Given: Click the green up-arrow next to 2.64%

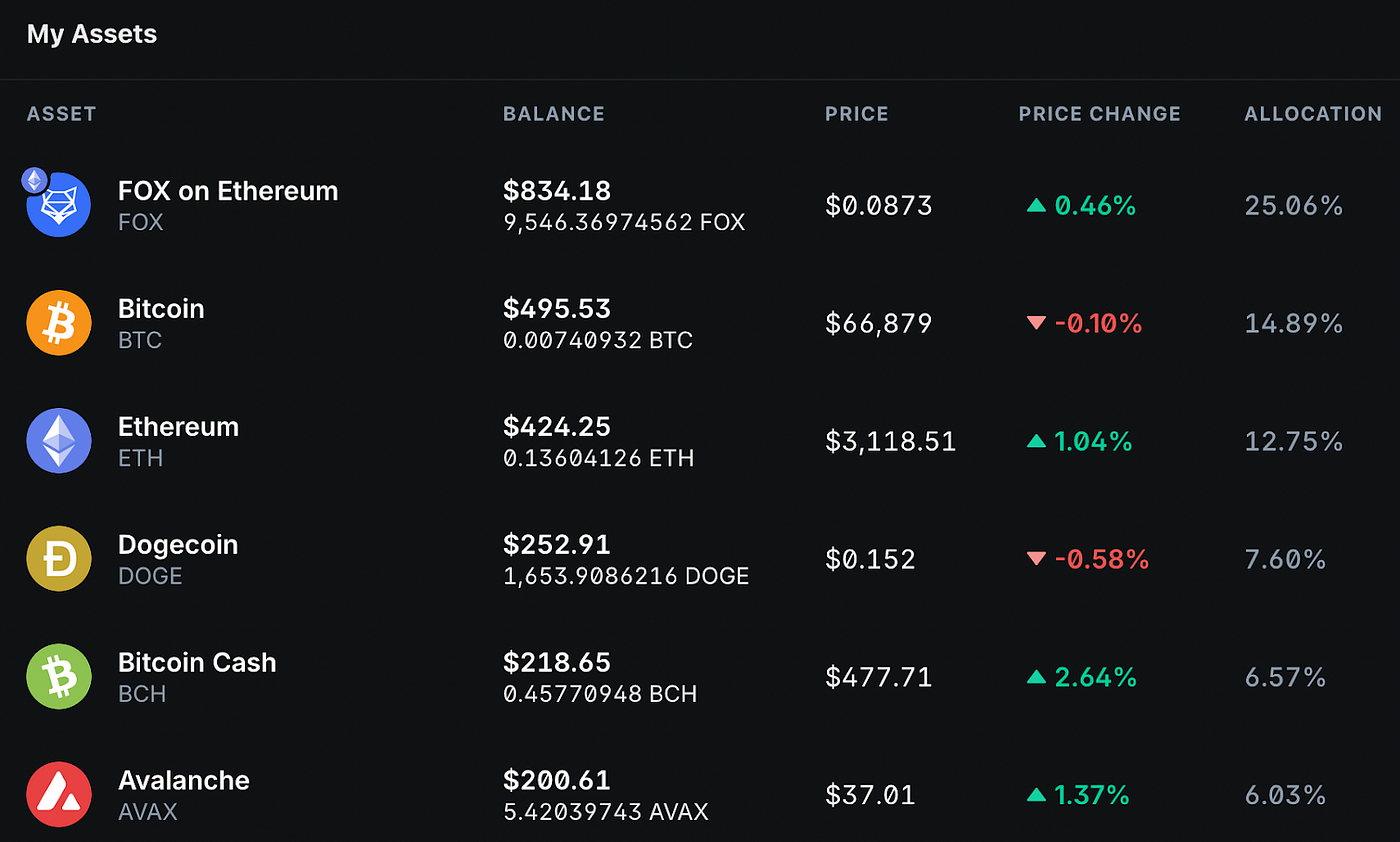Looking at the screenshot, I should pyautogui.click(x=1036, y=677).
